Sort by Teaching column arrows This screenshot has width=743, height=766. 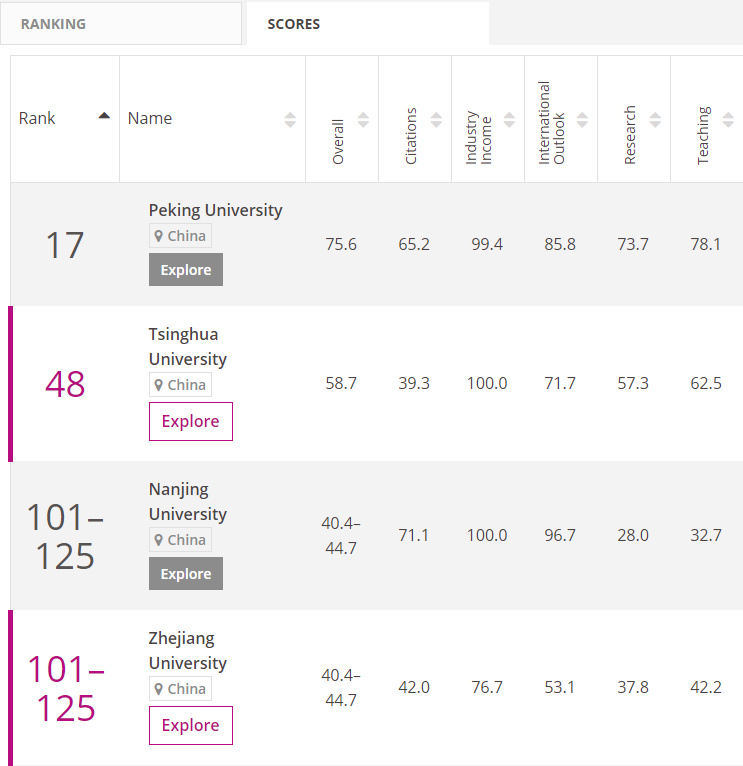click(x=728, y=119)
